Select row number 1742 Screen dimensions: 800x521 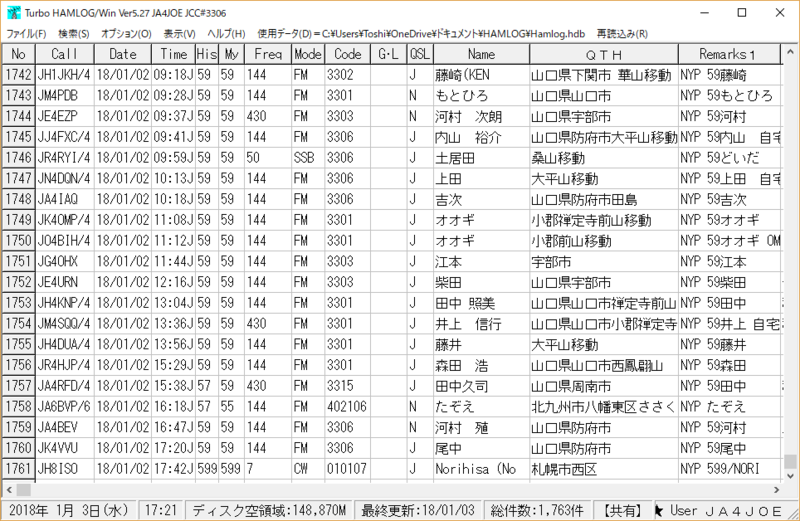click(19, 75)
